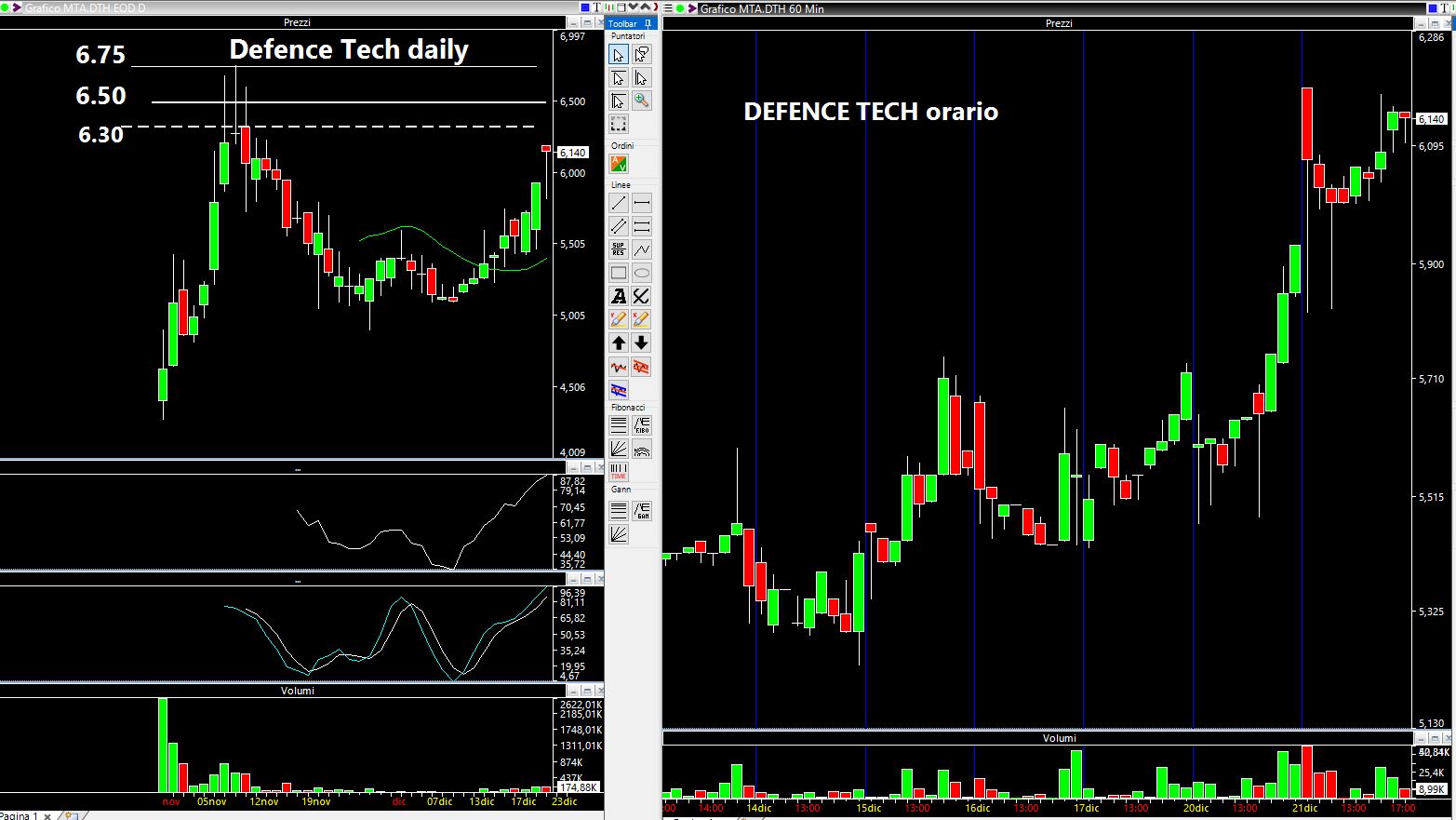Choose the Fibonacci TIME zones tool

[x=619, y=472]
